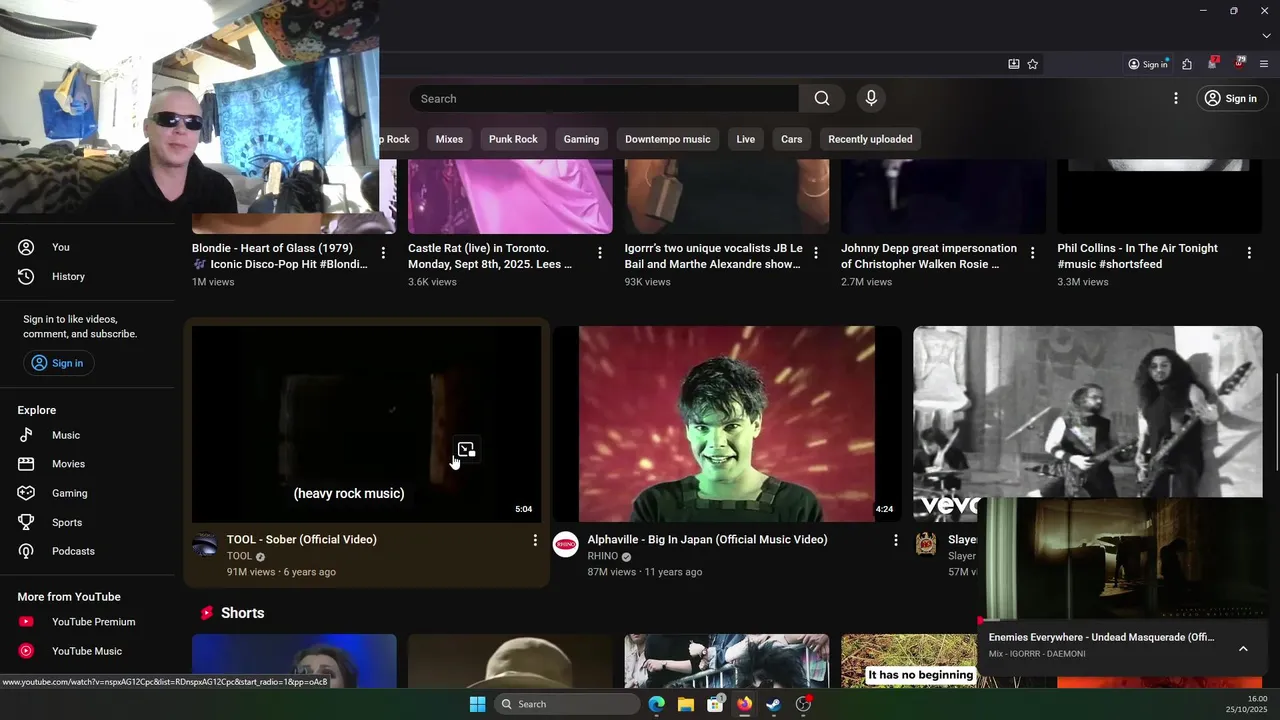1280x720 pixels.
Task: Open Enemies Everywhere mini player title
Action: click(1102, 637)
